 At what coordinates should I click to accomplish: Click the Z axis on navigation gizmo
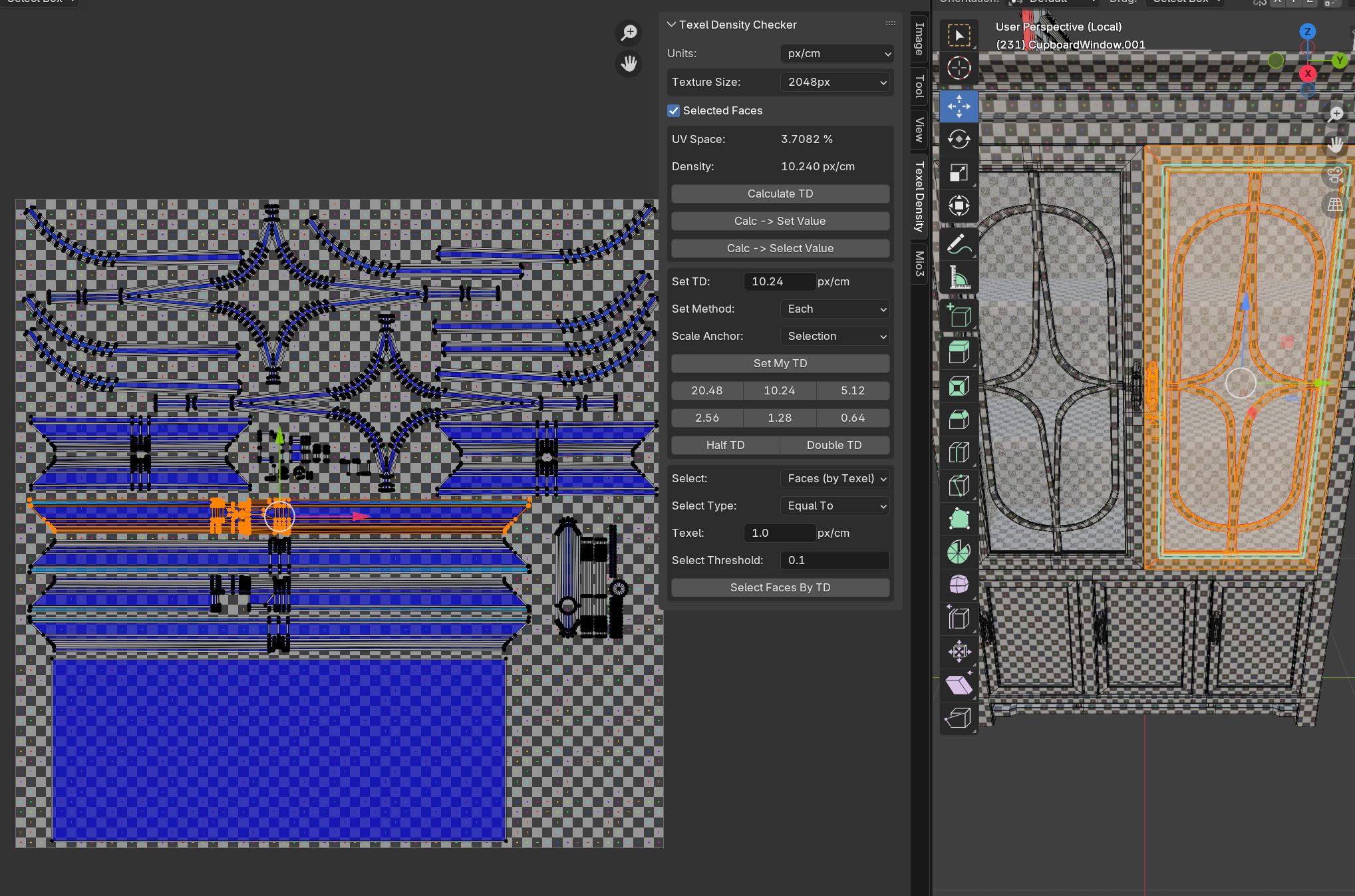(1307, 31)
